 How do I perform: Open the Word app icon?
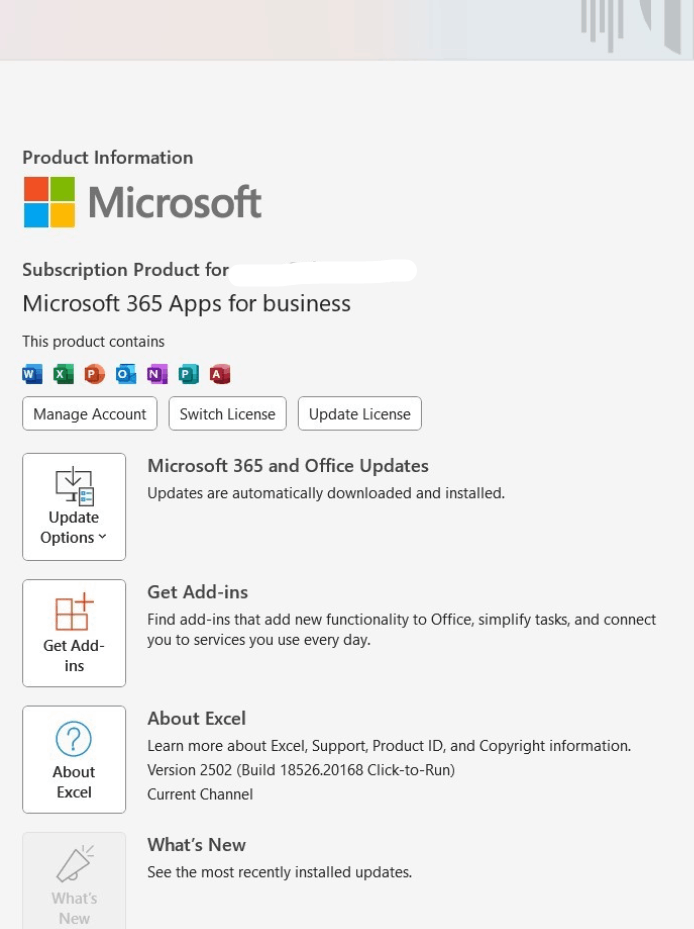point(31,373)
